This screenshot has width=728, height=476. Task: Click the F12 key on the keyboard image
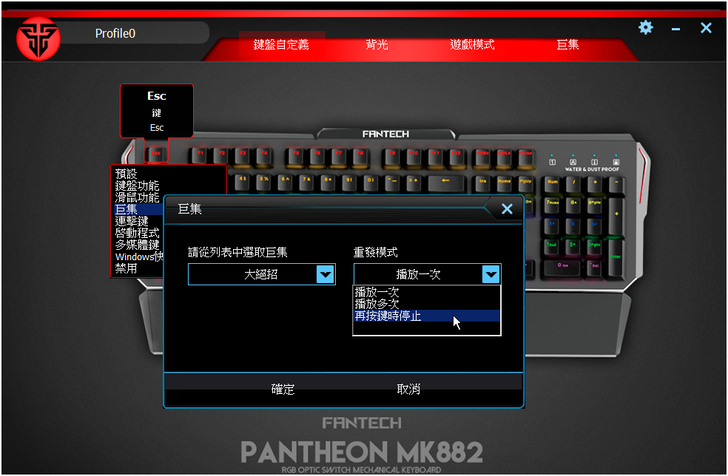456,156
